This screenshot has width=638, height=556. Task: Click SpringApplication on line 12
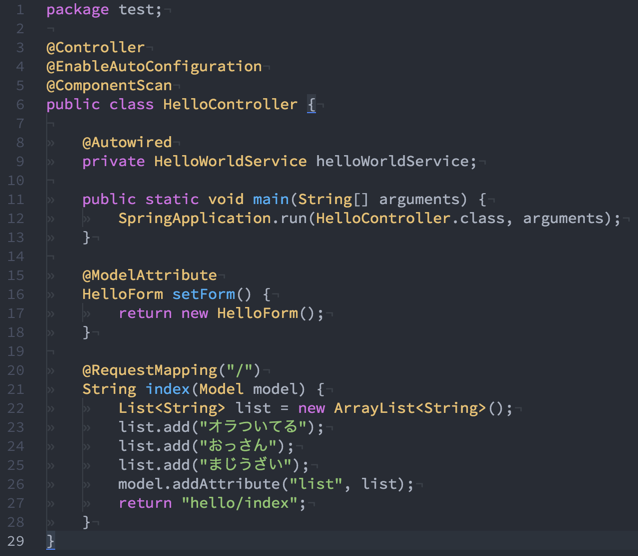click(194, 219)
